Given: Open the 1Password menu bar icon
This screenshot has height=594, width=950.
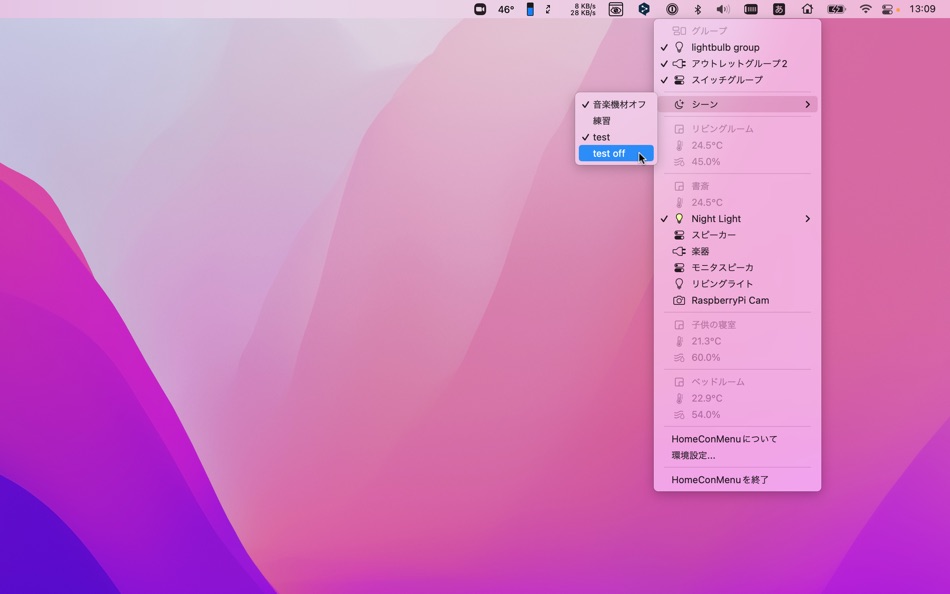Looking at the screenshot, I should [672, 9].
